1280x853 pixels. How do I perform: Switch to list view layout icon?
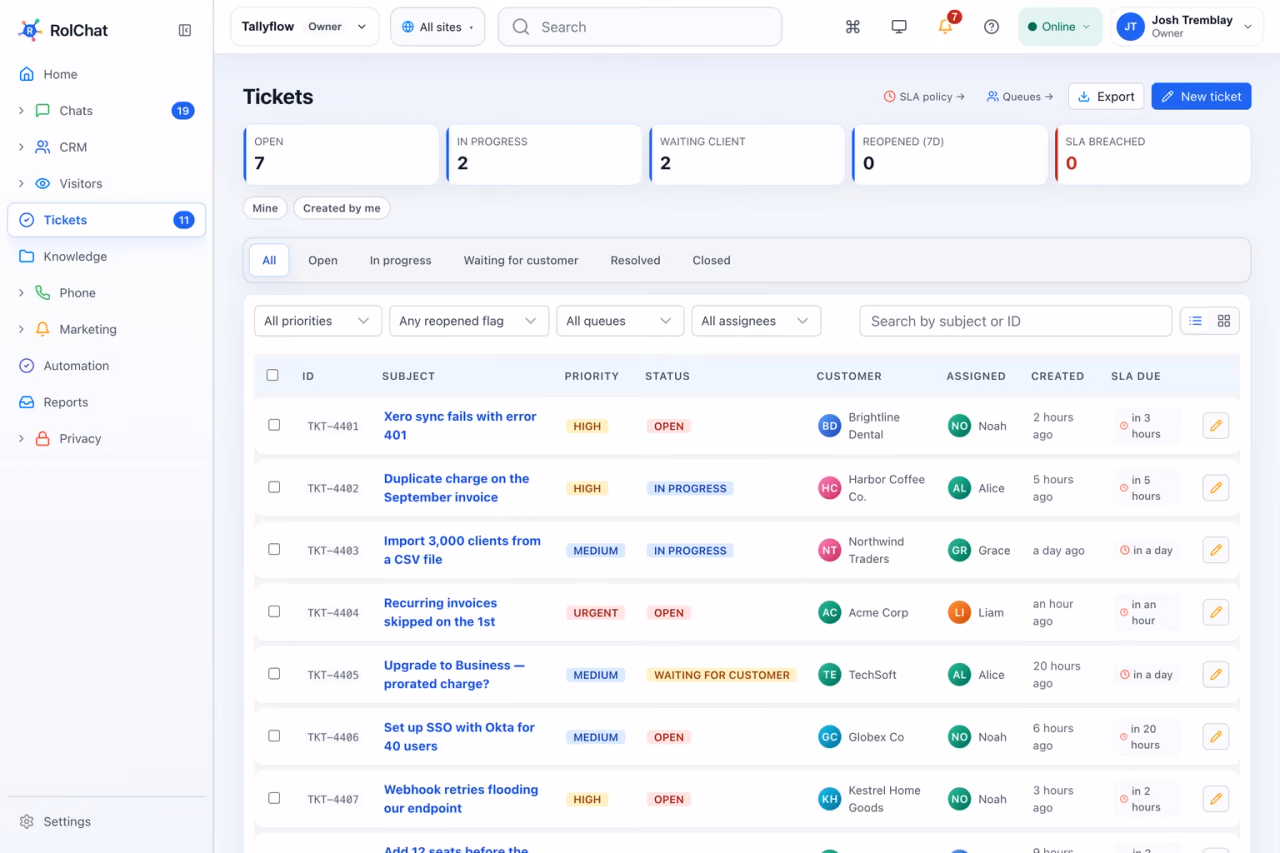[x=1196, y=321]
